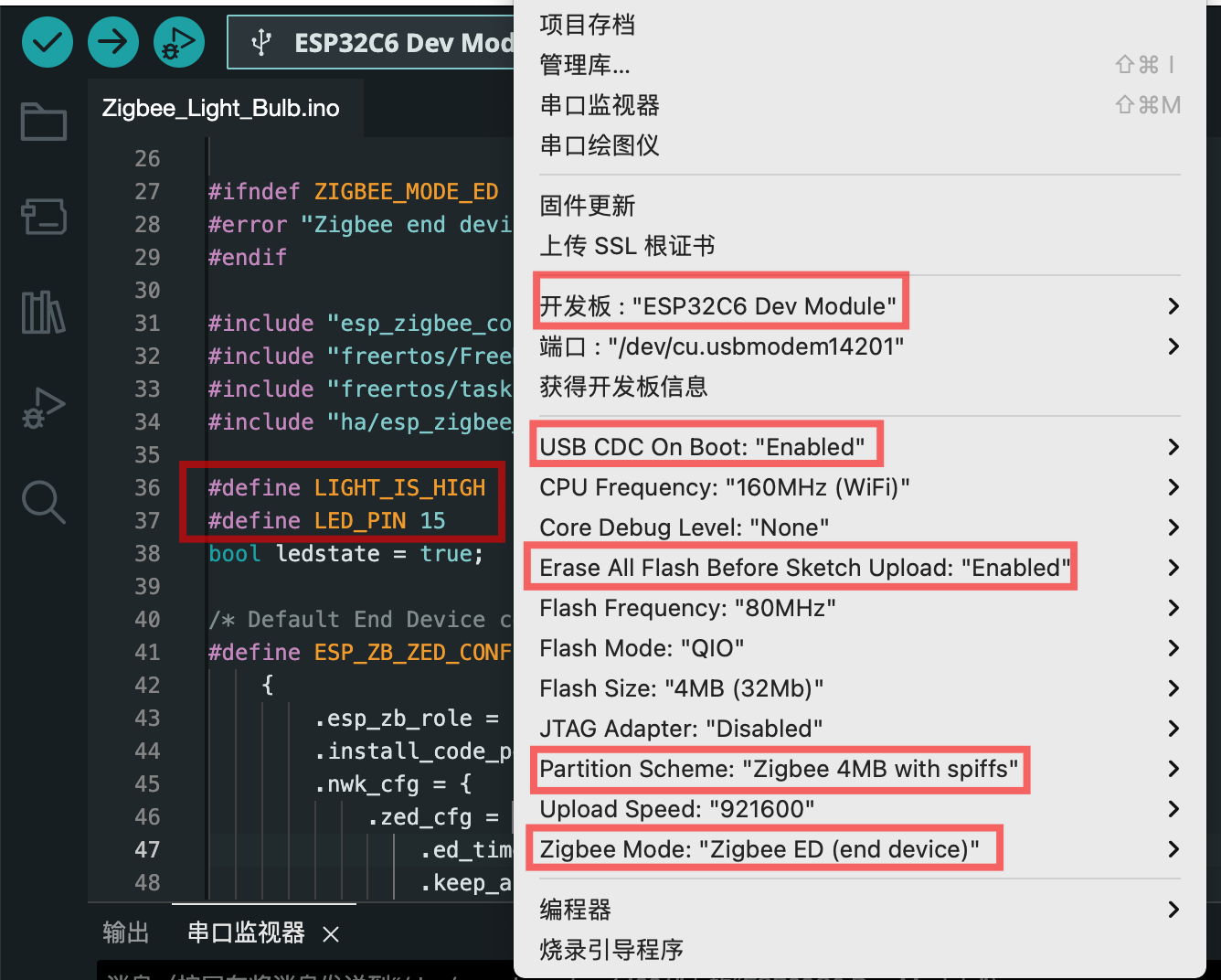Click the "#define LIGHT_IS_HIGH" code line
Screen dimensions: 1221x980
click(346, 487)
